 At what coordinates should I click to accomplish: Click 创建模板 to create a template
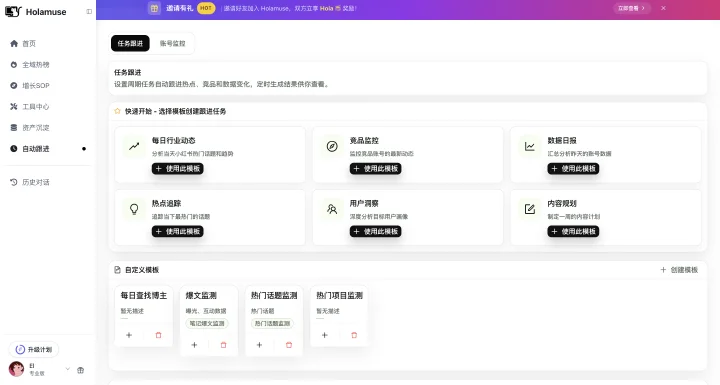click(x=679, y=270)
